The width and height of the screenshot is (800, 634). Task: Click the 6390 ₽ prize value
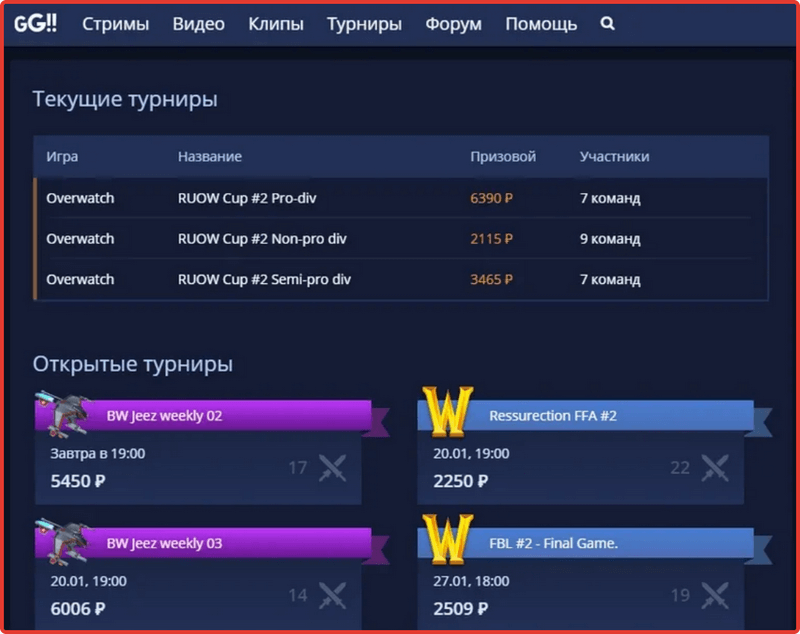491,198
